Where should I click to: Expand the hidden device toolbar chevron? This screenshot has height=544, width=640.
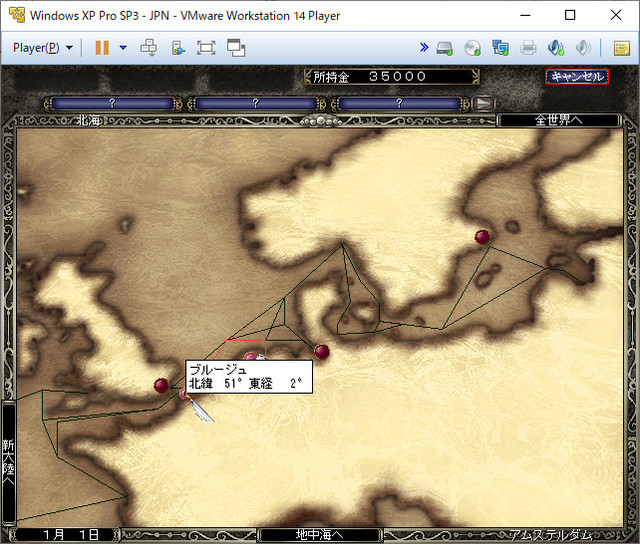click(424, 47)
